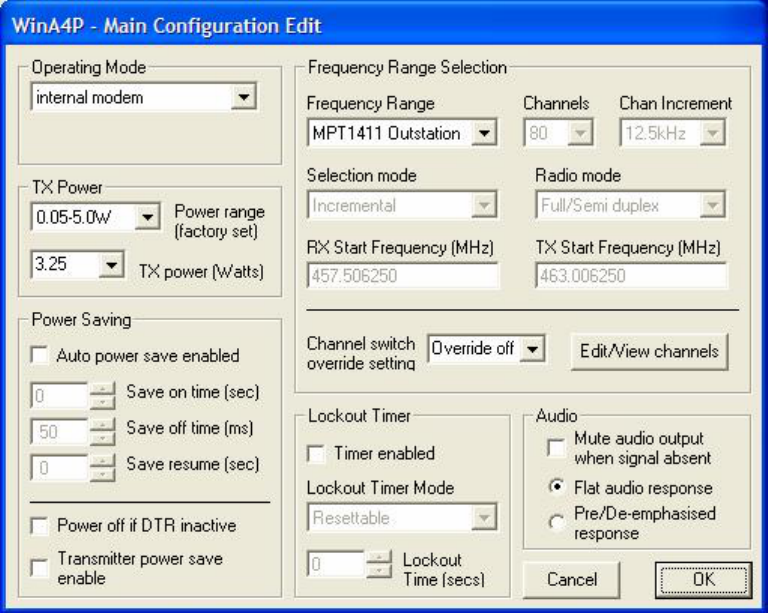
Task: Select Pre/De-emphasised response radio button
Action: tap(556, 522)
